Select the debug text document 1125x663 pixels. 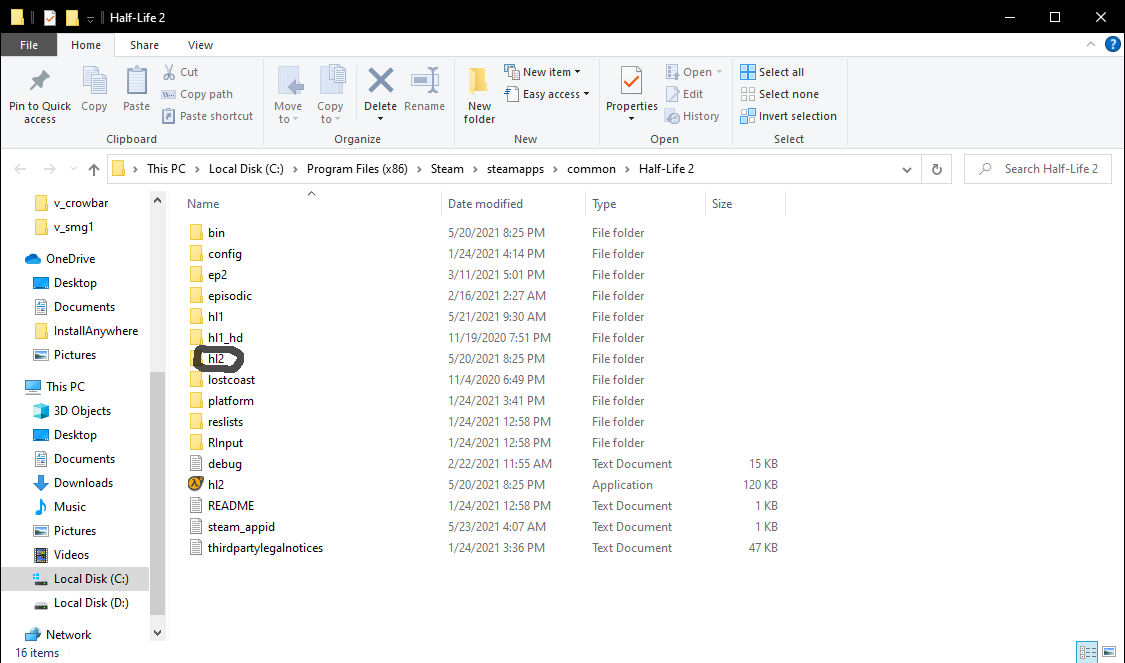click(225, 464)
